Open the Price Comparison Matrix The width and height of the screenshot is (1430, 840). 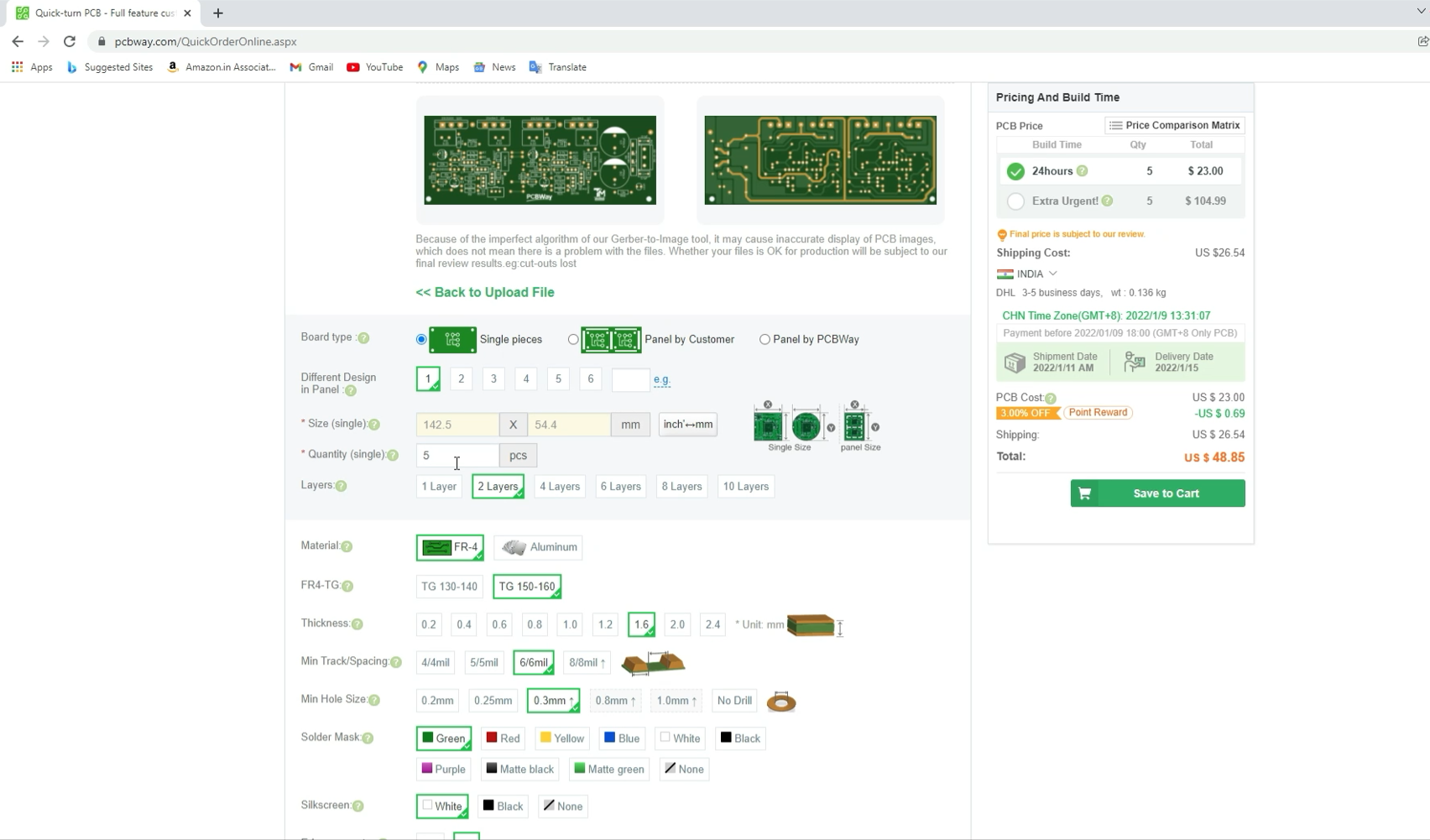(x=1175, y=126)
